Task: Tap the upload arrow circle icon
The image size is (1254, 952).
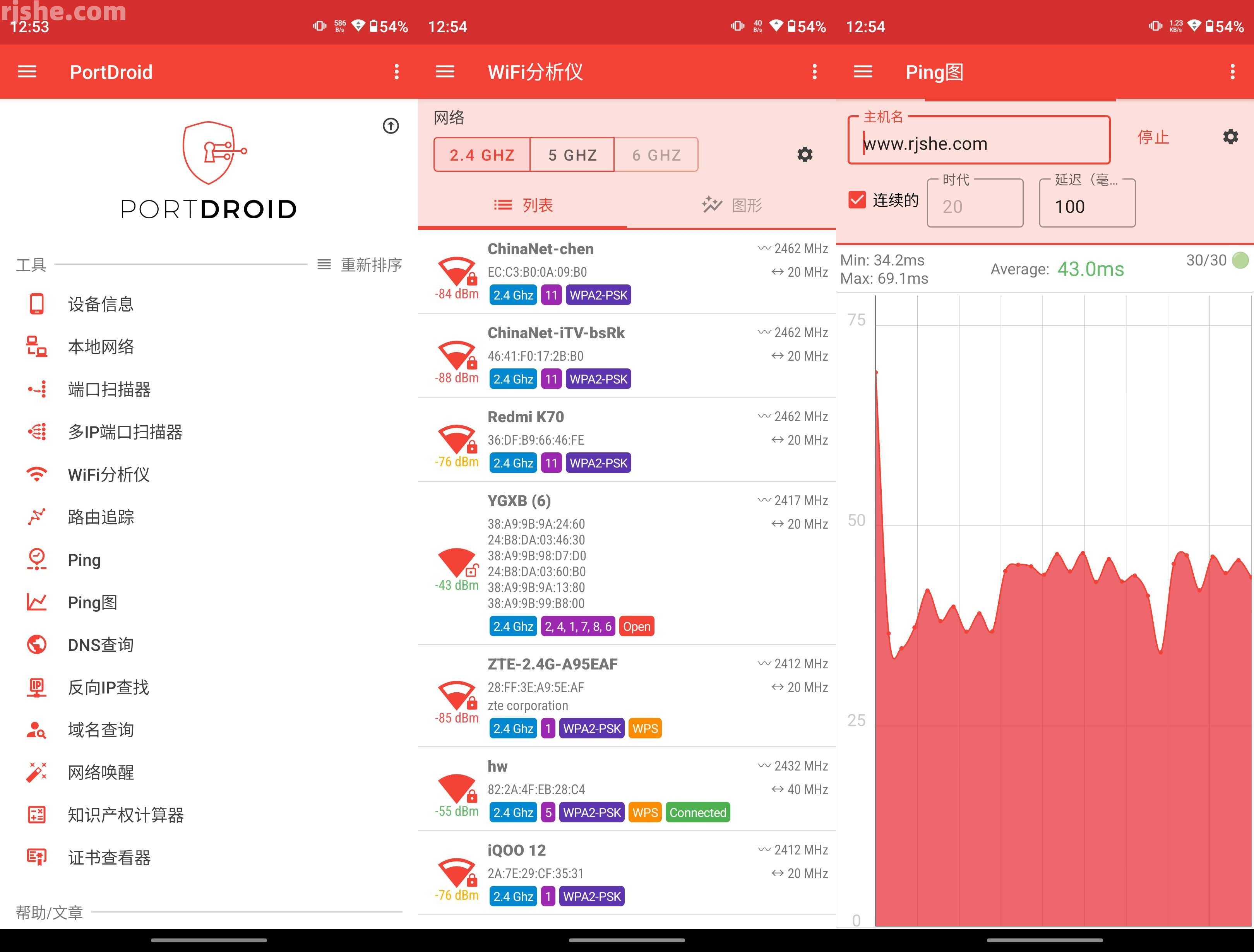Action: [391, 125]
